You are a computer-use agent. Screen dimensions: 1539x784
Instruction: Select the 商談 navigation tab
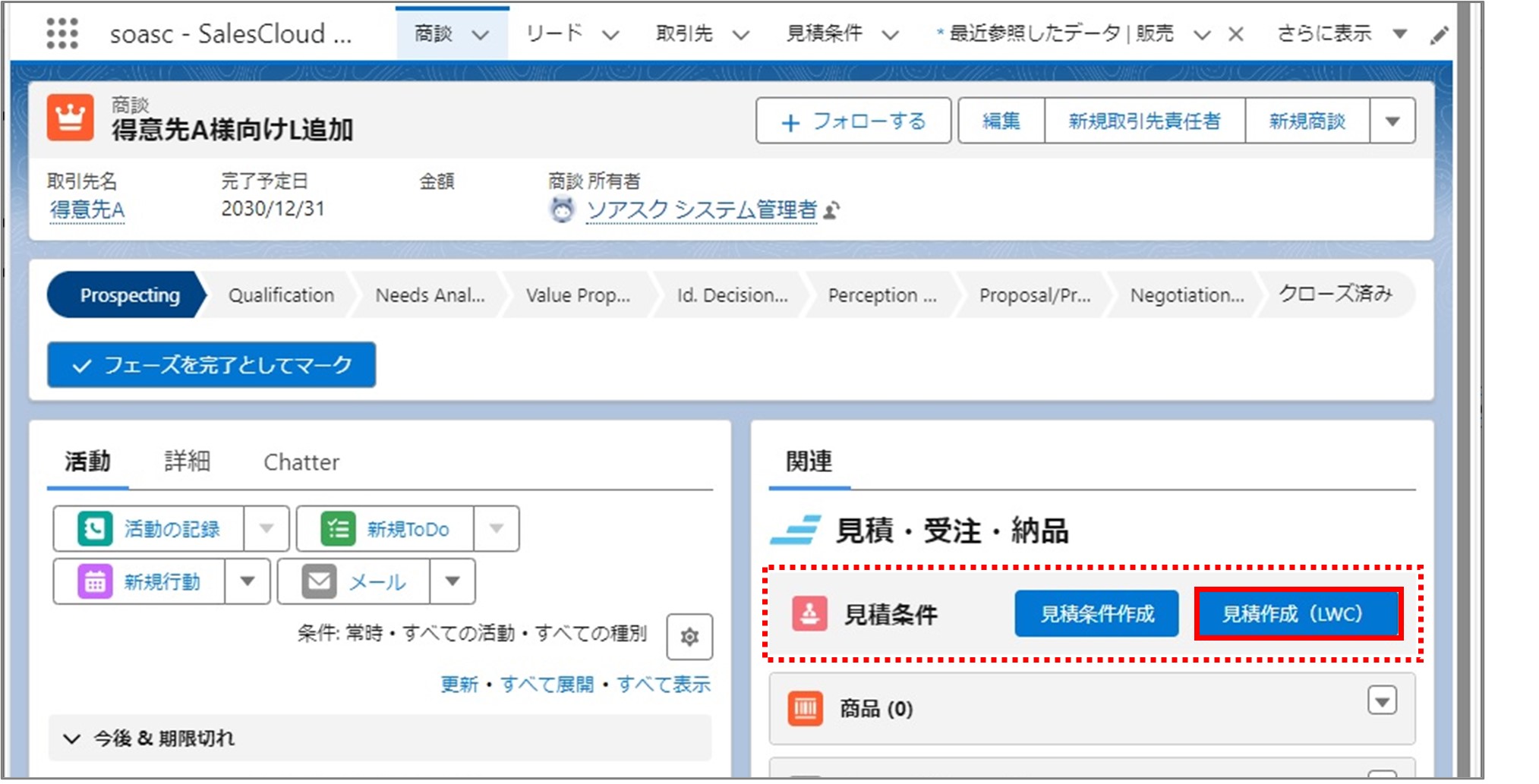(x=434, y=33)
